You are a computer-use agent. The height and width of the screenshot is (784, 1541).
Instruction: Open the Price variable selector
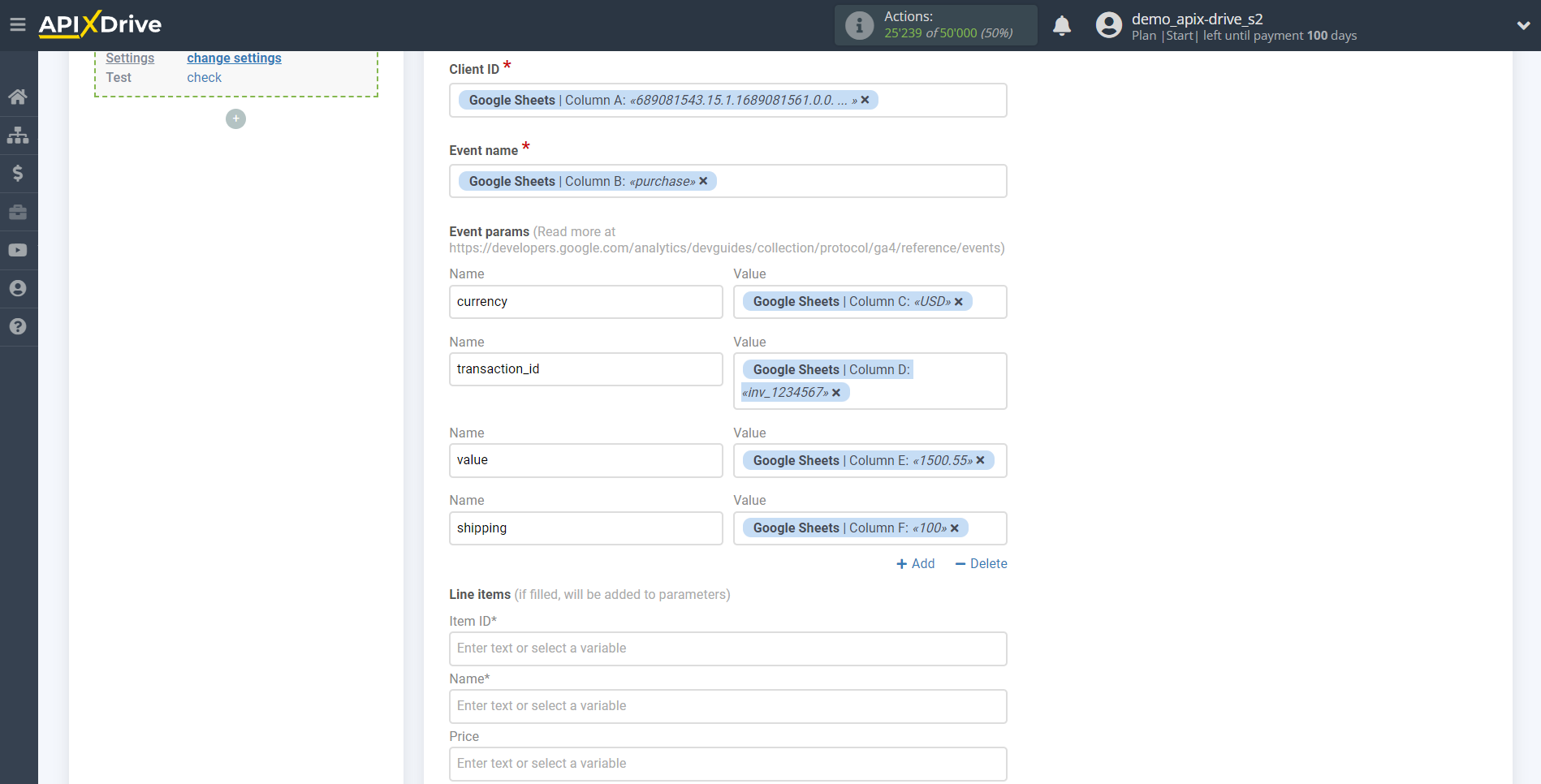click(727, 763)
